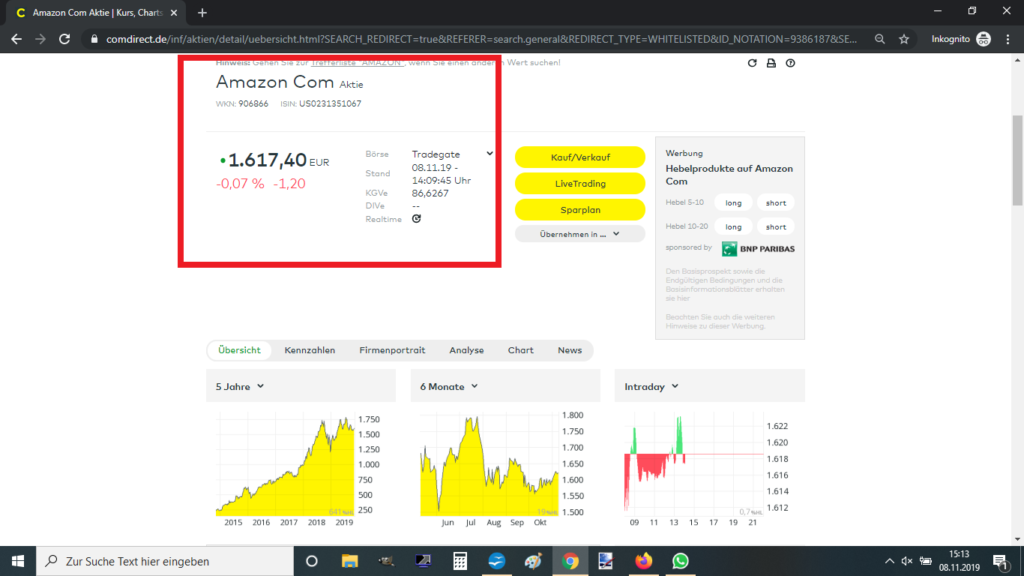The height and width of the screenshot is (576, 1024).
Task: Reload the page with browser refresh button
Action: 64,39
